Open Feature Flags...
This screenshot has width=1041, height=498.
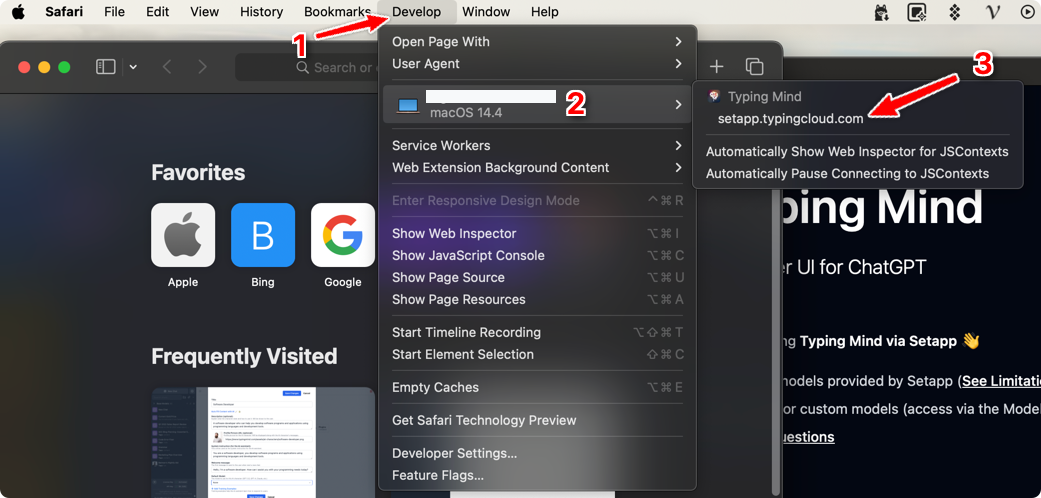537,475
